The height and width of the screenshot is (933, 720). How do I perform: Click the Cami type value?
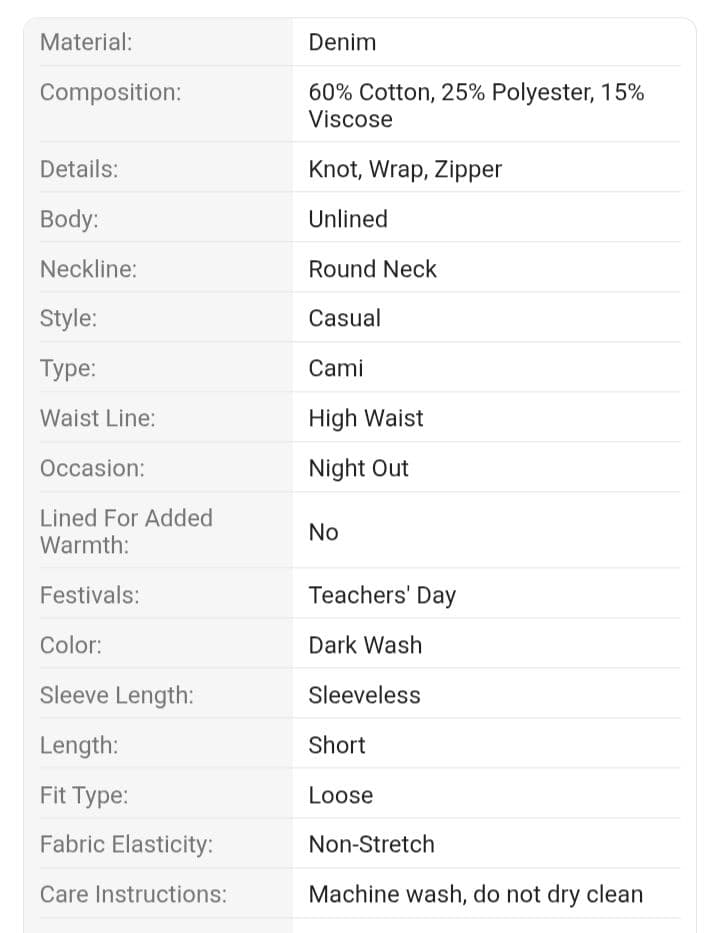(336, 368)
